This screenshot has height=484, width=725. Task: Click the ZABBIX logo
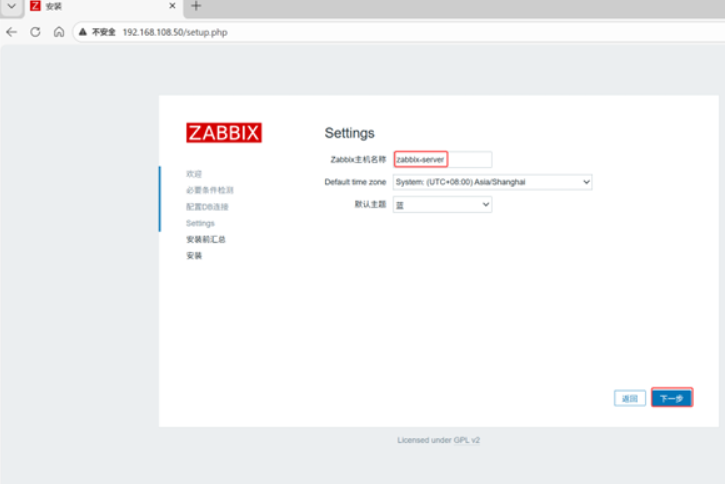[224, 133]
